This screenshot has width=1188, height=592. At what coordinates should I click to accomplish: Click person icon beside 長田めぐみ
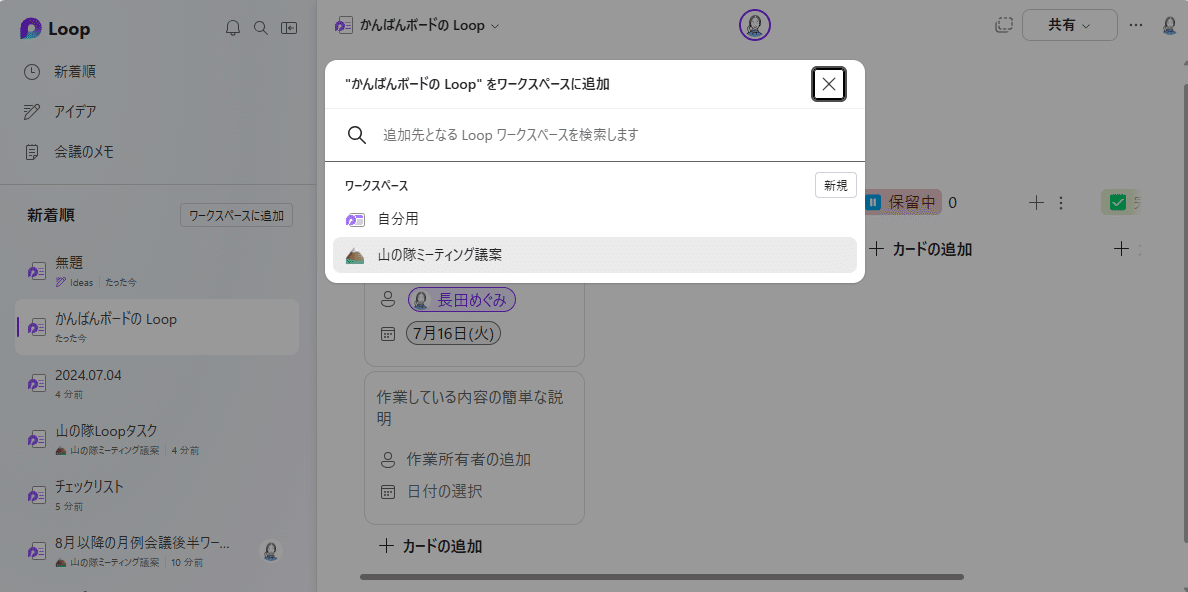tap(387, 300)
